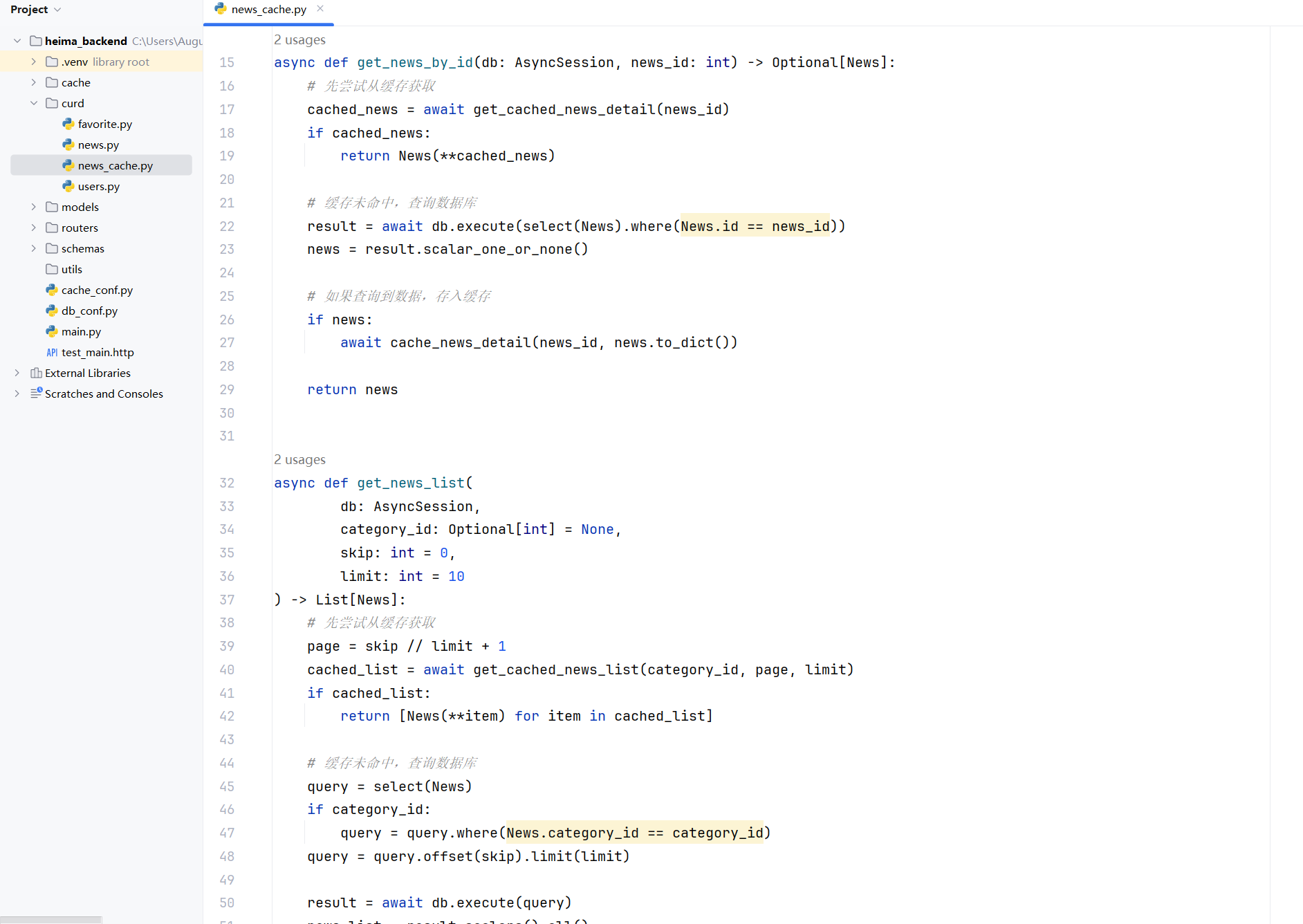Open db_conf.py file
This screenshot has width=1303, height=924.
(89, 311)
